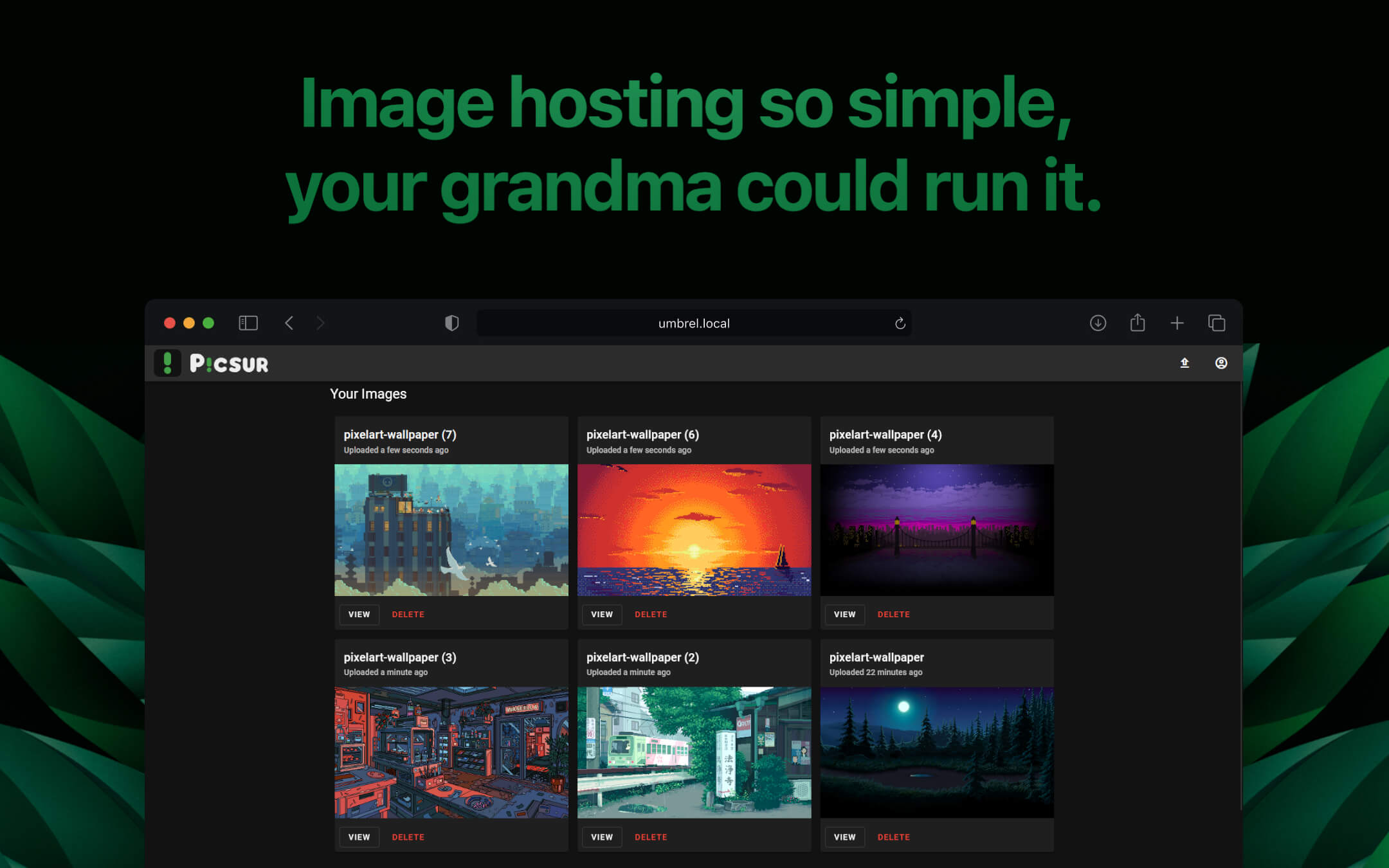Toggle the Safari sidebar icon

248,323
